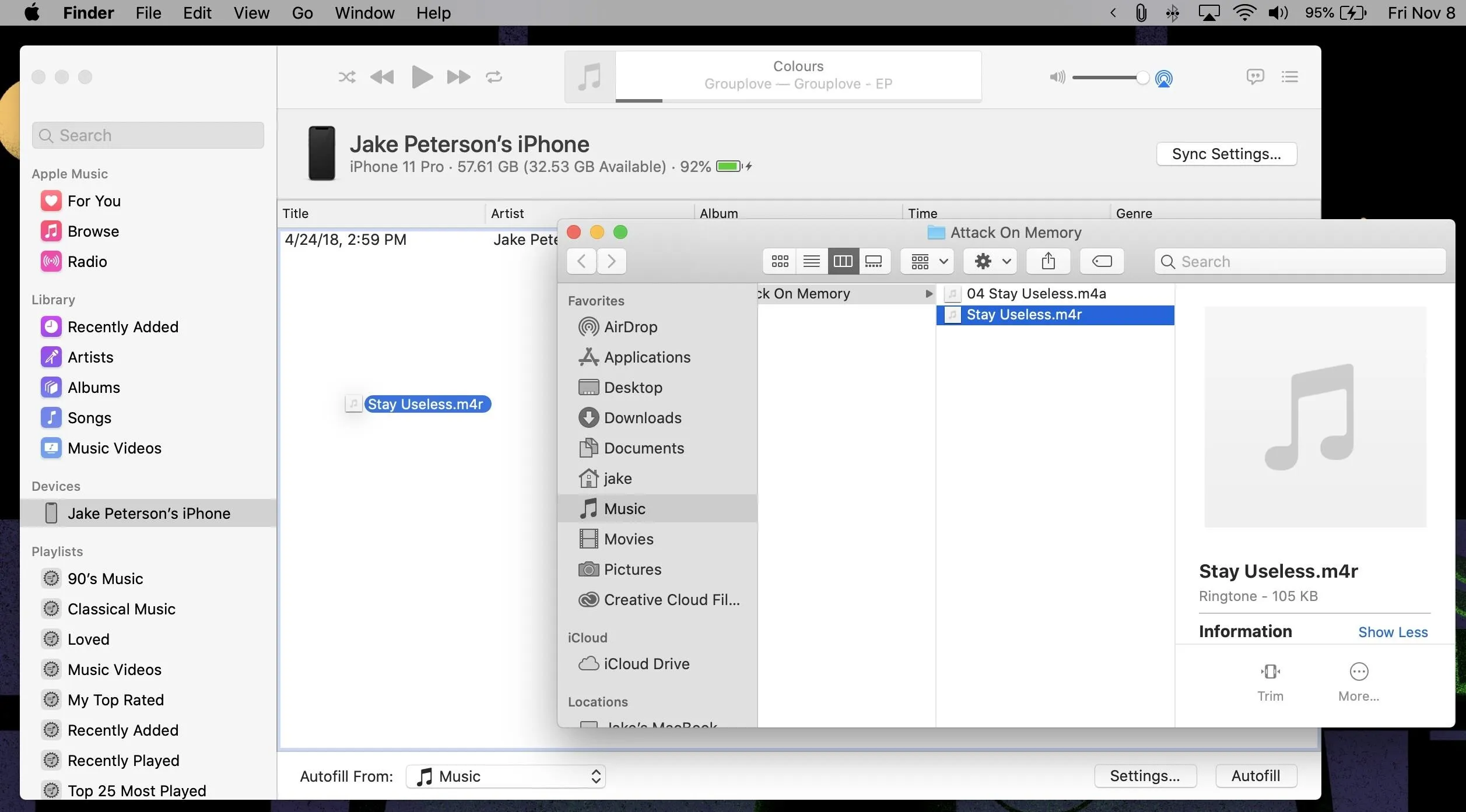Go forward in Finder window

tap(611, 261)
